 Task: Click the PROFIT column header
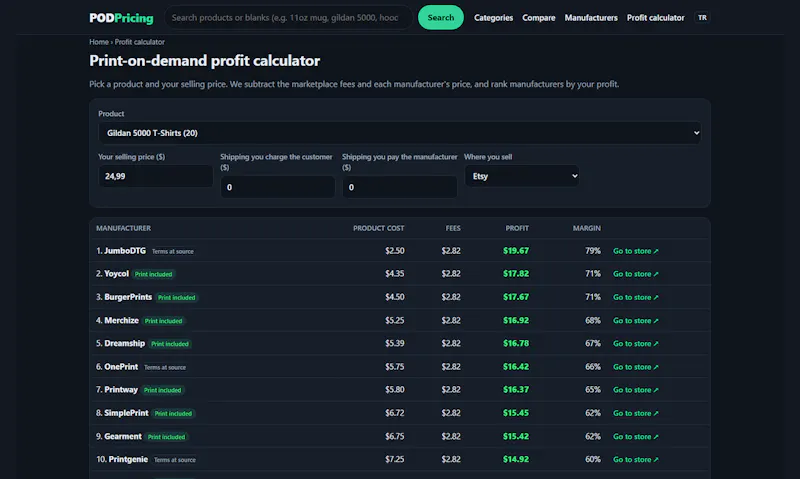517,229
